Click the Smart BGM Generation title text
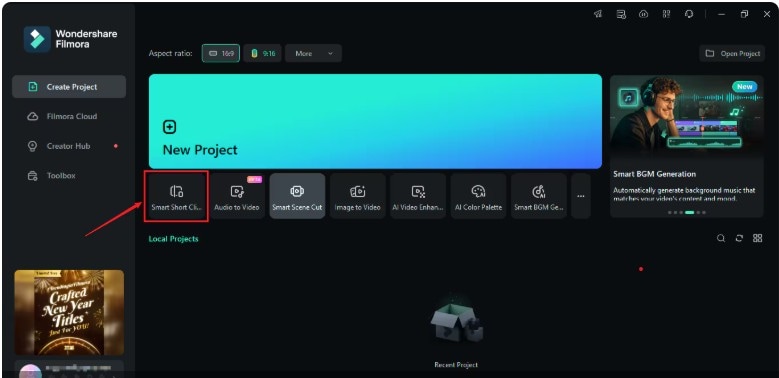Screen dimensions: 779x378 click(654, 174)
